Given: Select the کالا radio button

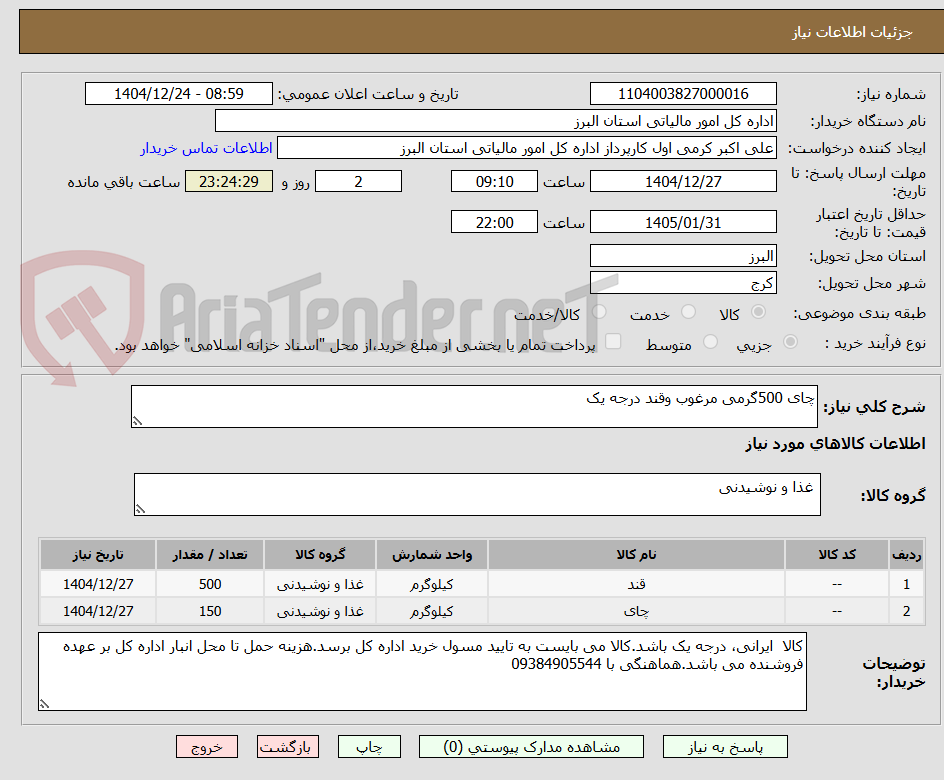Looking at the screenshot, I should [x=759, y=312].
